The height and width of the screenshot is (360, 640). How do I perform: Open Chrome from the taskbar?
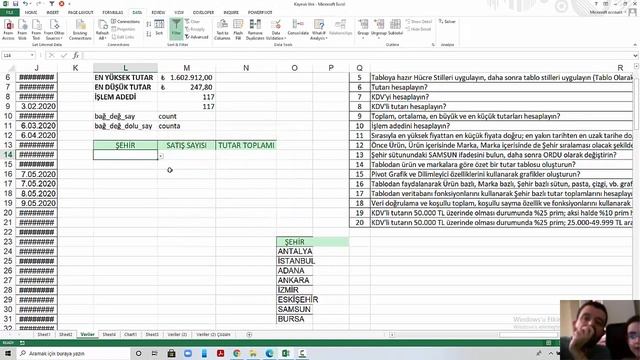(x=237, y=353)
